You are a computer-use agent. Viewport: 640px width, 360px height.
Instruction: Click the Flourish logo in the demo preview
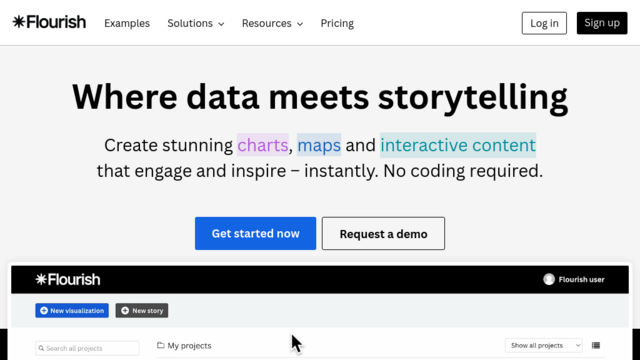click(68, 280)
